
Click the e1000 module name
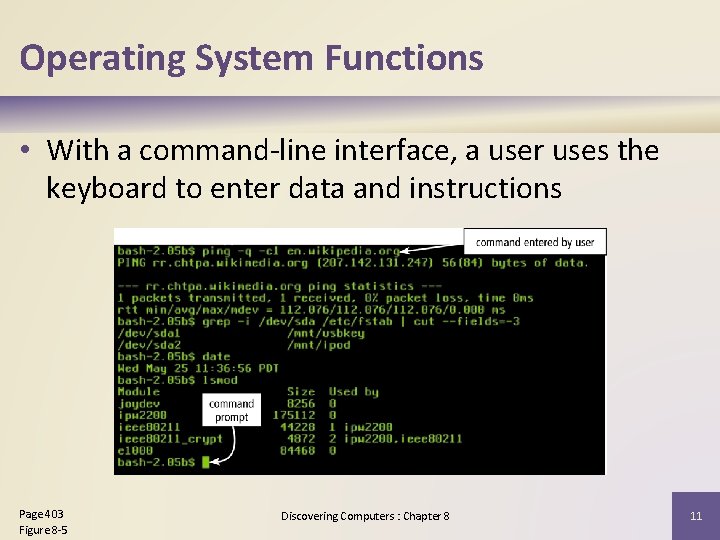click(x=135, y=450)
